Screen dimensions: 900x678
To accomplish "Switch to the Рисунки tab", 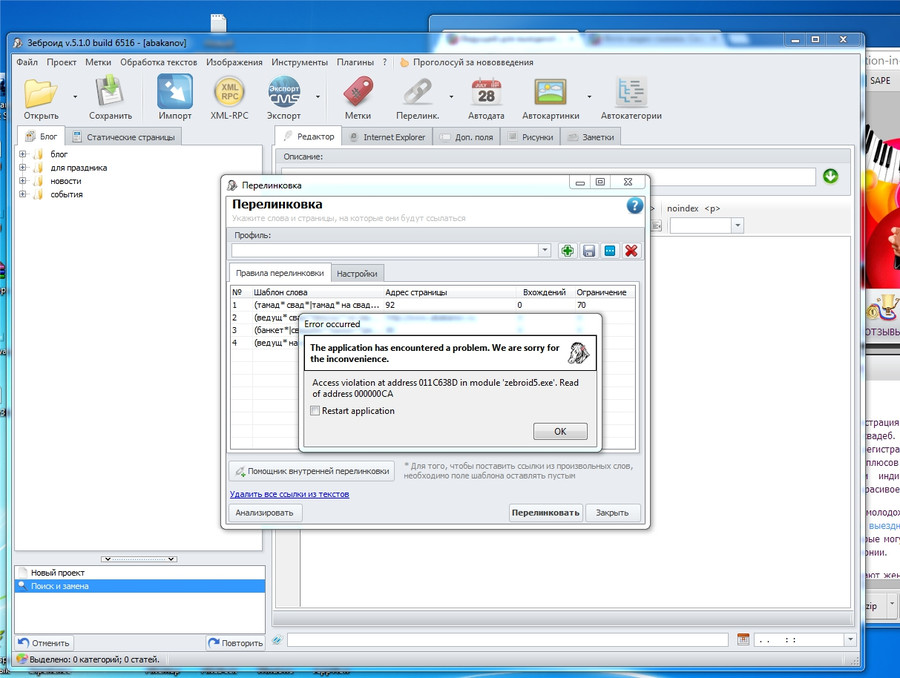I will point(530,137).
